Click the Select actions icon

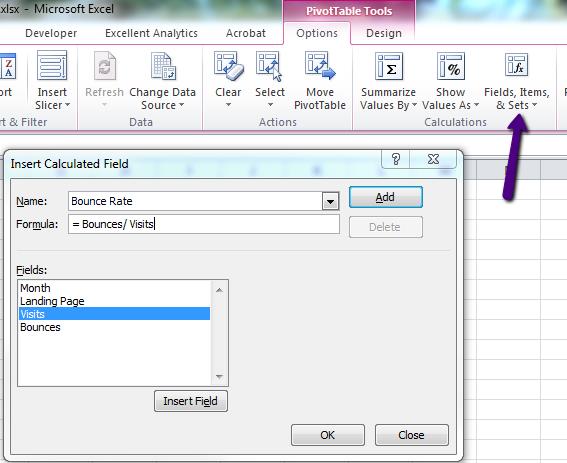click(x=269, y=66)
